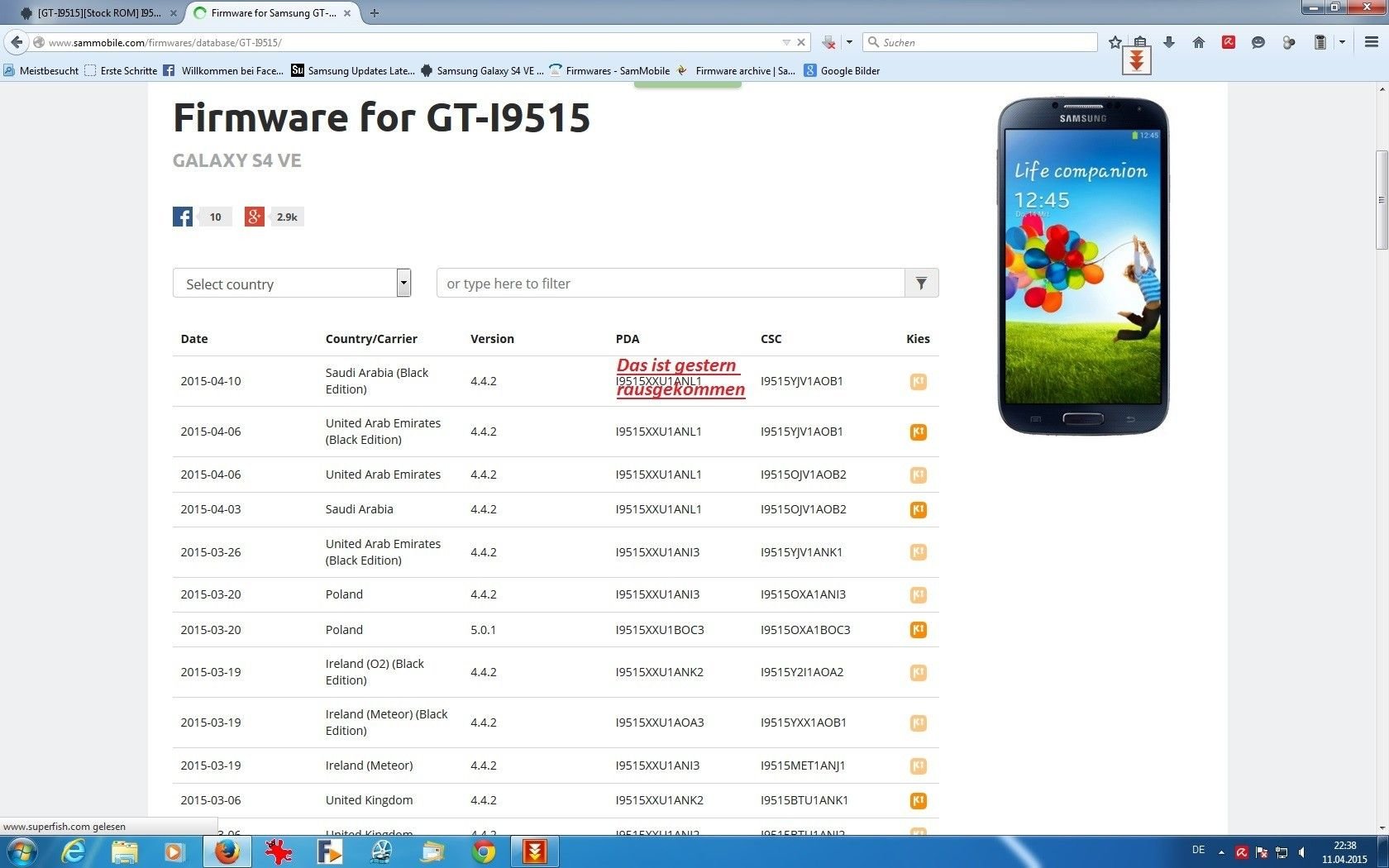Launch Internet Explorer from taskbar
This screenshot has height=868, width=1389.
tap(74, 851)
